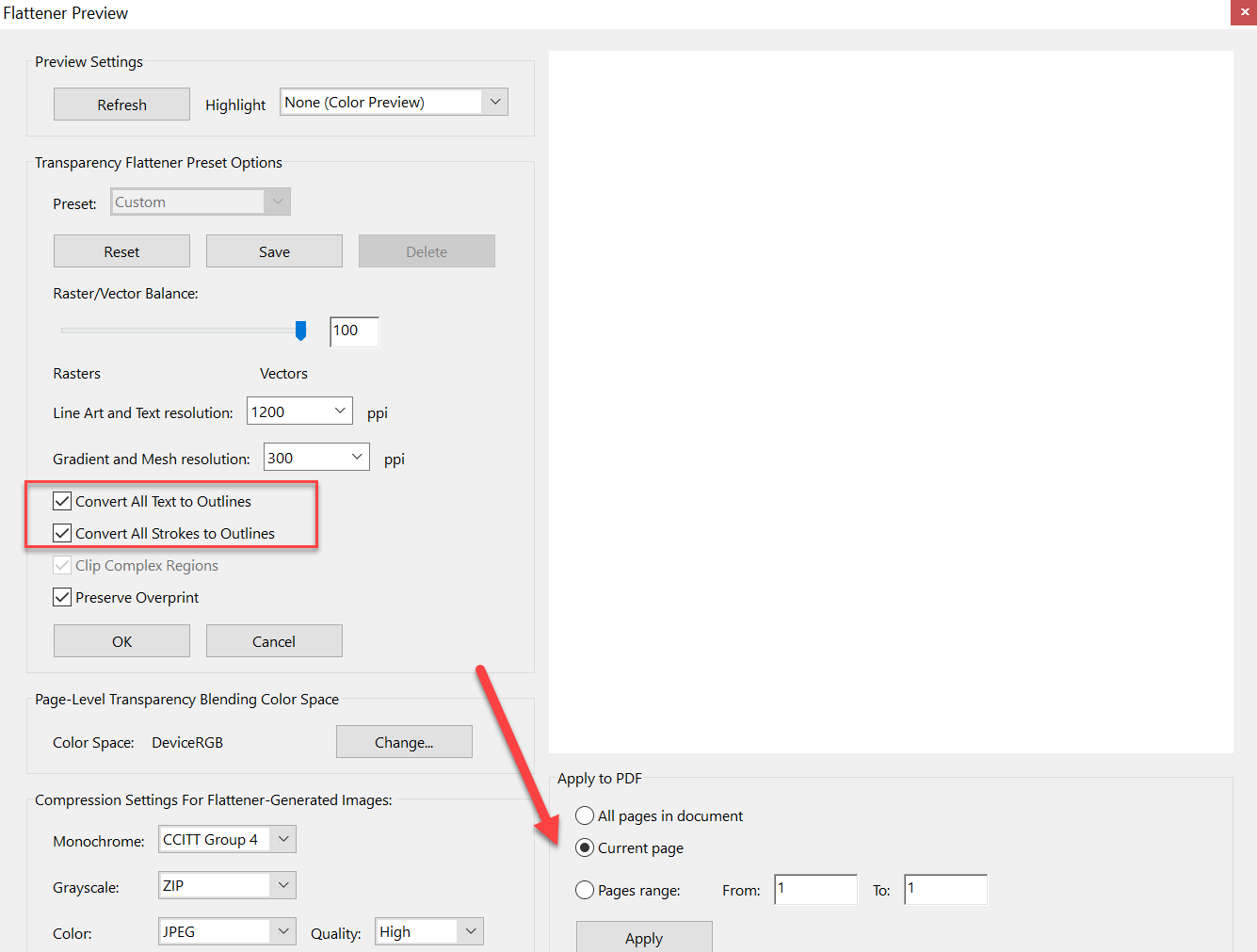The image size is (1257, 952).
Task: Disable the Preserve Overprint checkbox
Action: pos(61,596)
